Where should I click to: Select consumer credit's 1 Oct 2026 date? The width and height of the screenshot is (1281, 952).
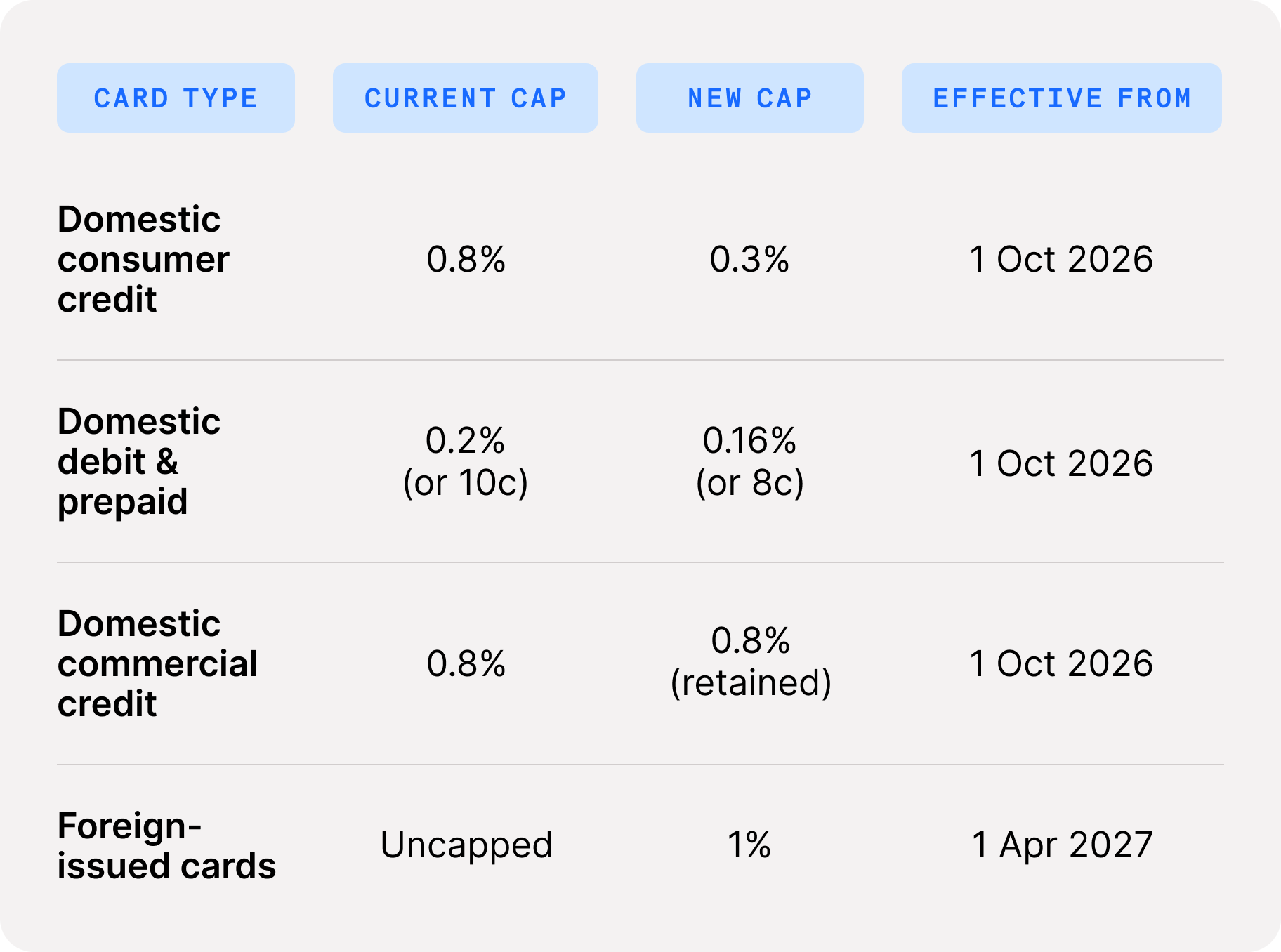(1062, 259)
